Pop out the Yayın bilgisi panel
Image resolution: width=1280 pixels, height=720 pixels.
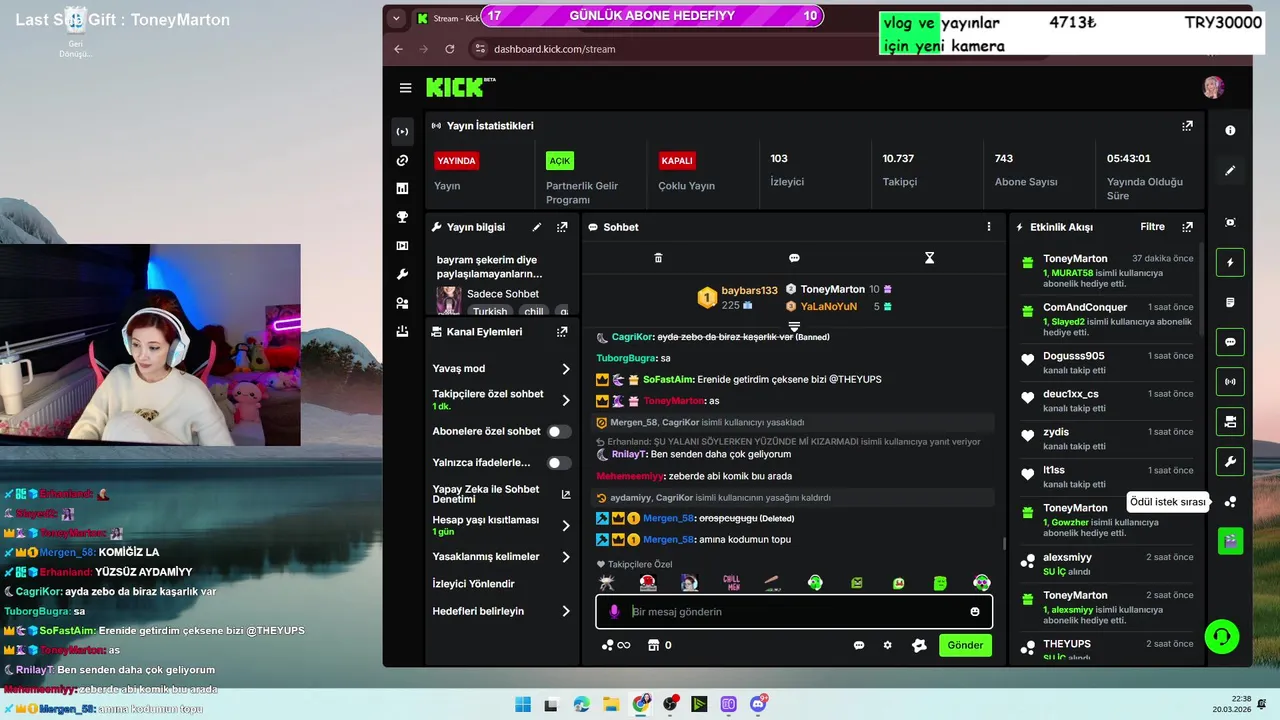click(x=562, y=227)
